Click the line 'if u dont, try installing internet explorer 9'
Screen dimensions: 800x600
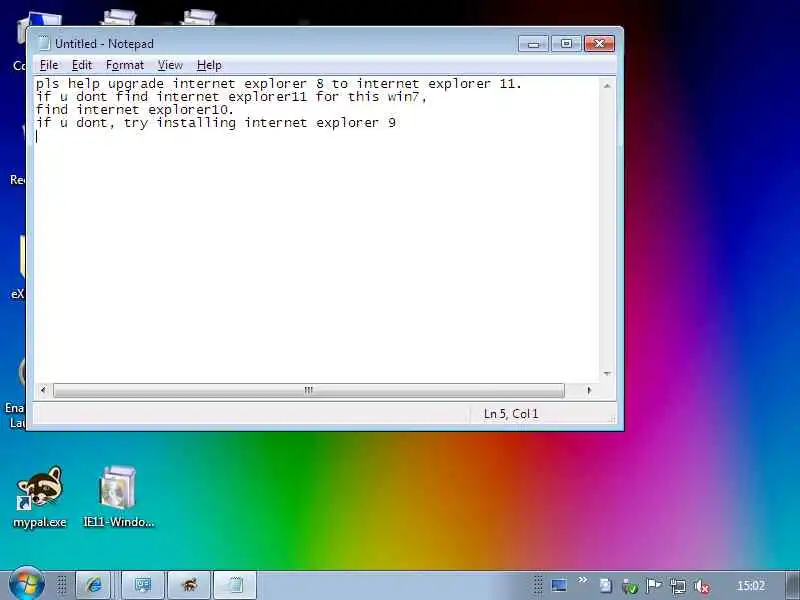216,123
